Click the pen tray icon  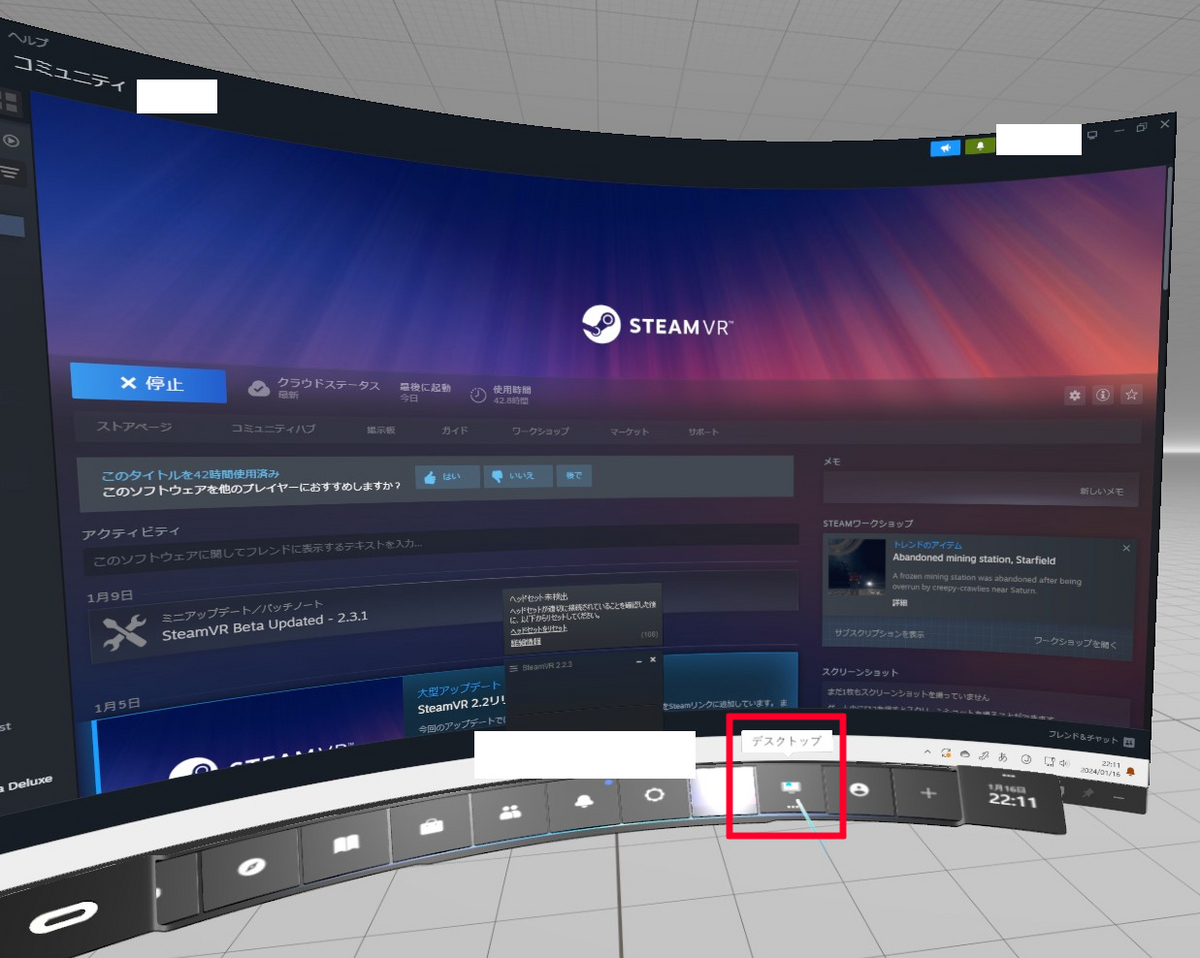coord(984,756)
